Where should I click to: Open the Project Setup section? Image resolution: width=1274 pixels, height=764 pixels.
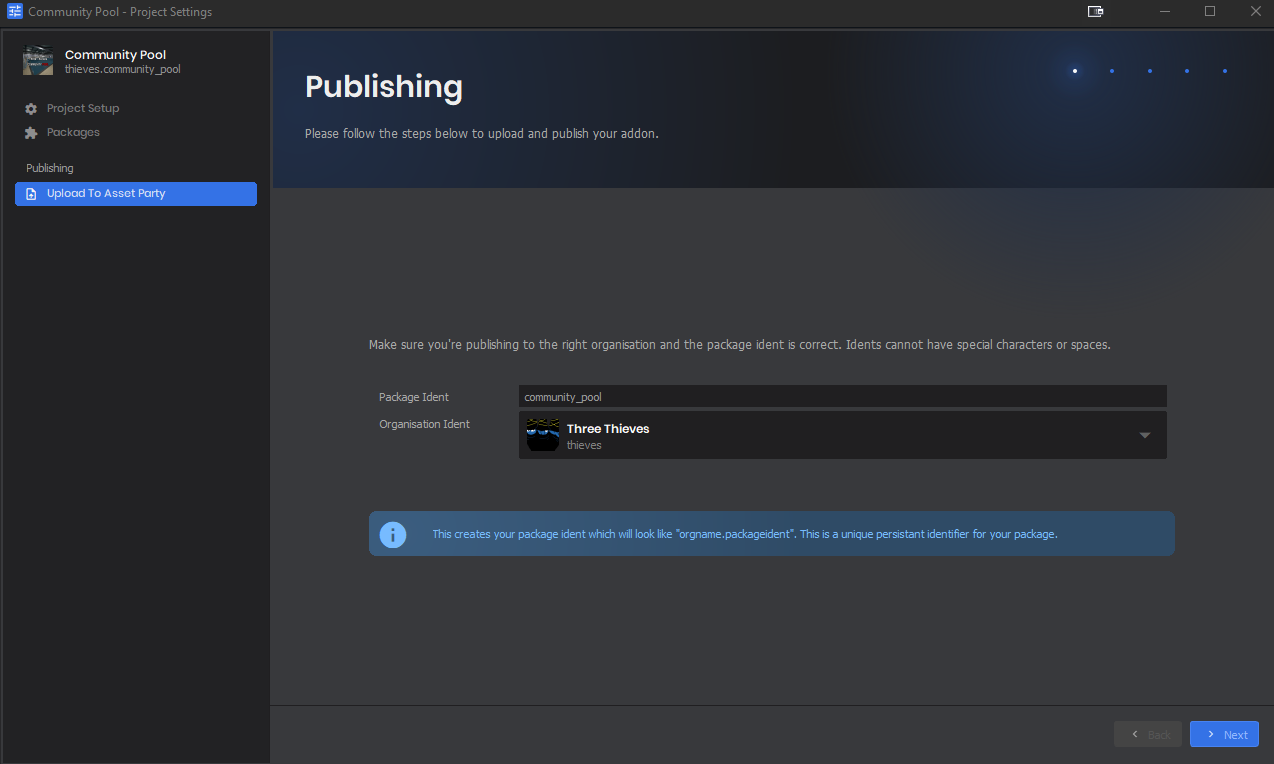(83, 109)
